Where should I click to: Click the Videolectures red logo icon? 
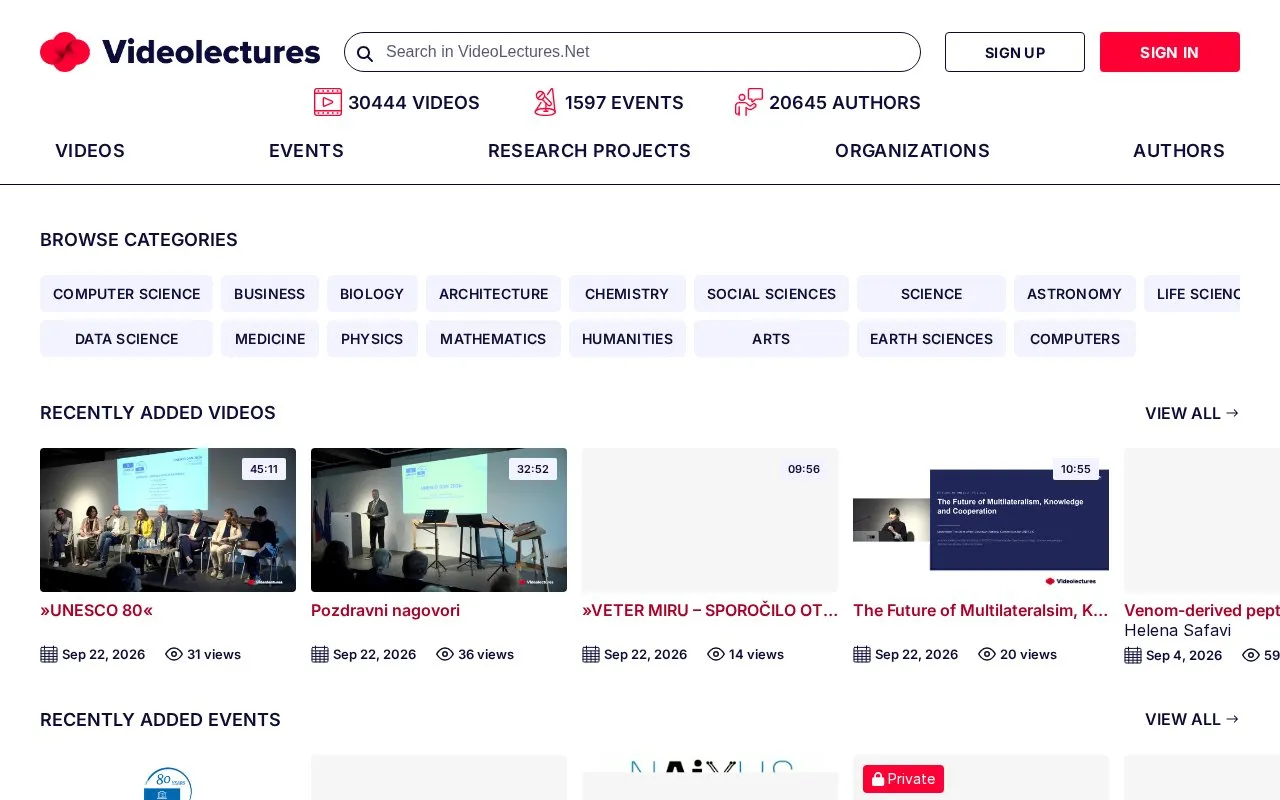pyautogui.click(x=65, y=52)
